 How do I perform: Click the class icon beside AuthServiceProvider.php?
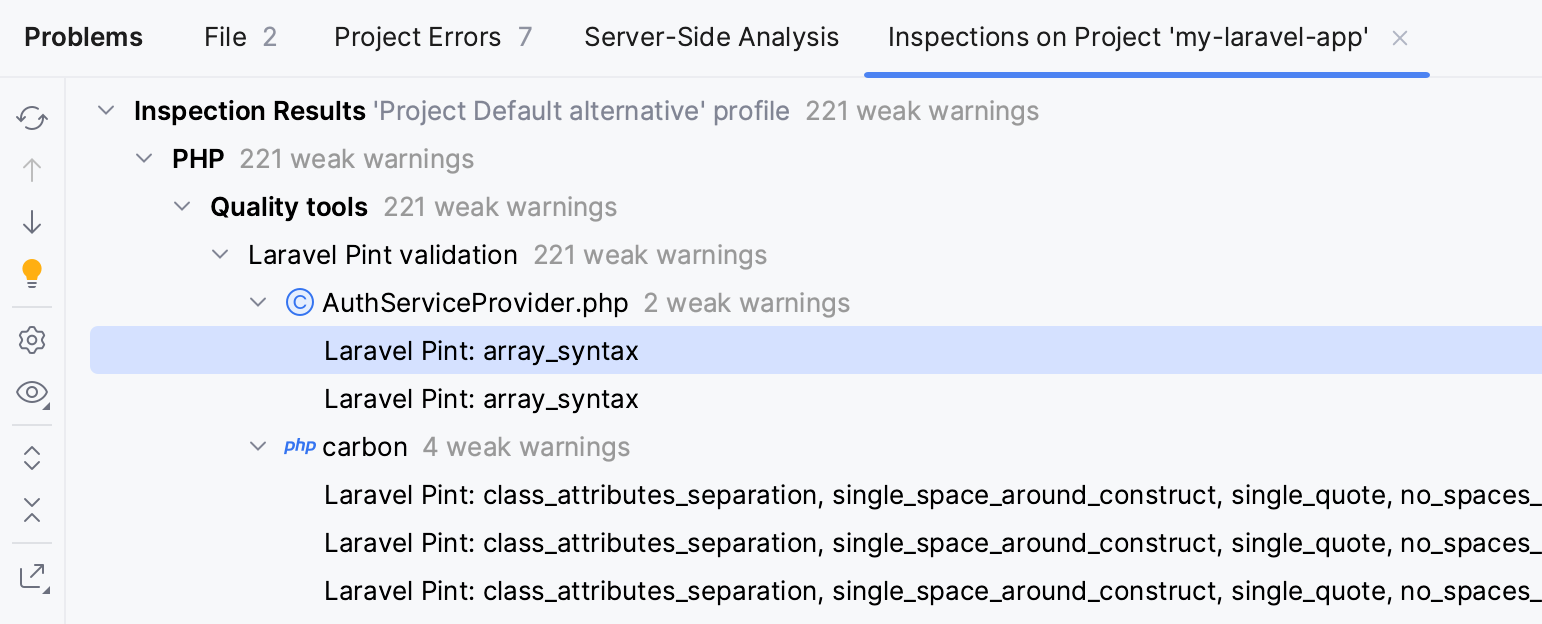click(300, 302)
